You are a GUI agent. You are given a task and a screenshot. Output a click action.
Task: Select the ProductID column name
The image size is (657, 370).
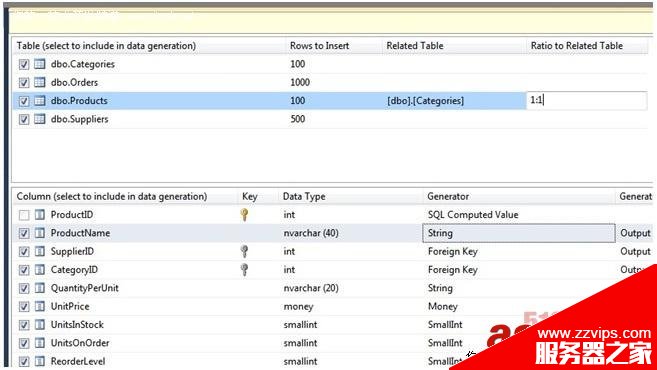pos(72,215)
